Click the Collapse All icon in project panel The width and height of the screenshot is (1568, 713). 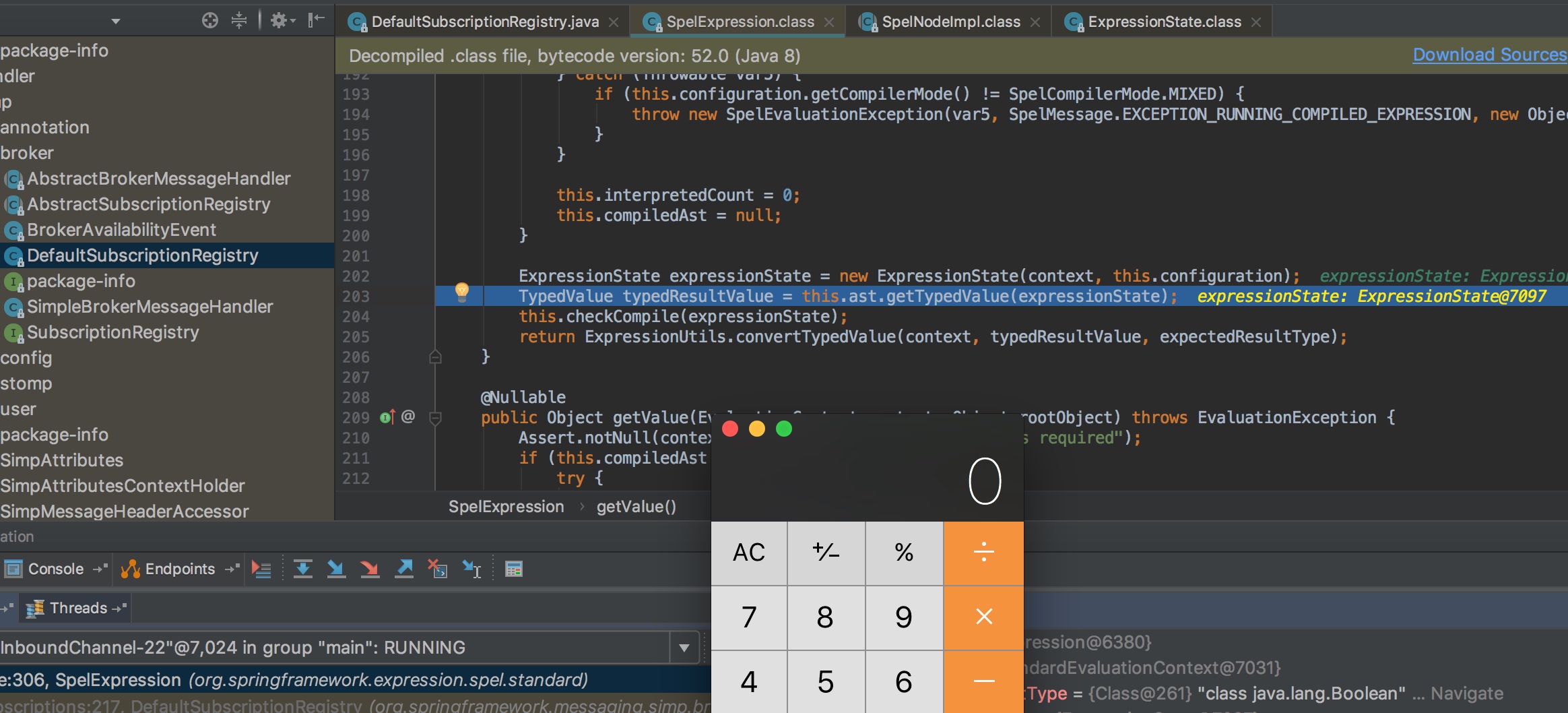tap(239, 21)
